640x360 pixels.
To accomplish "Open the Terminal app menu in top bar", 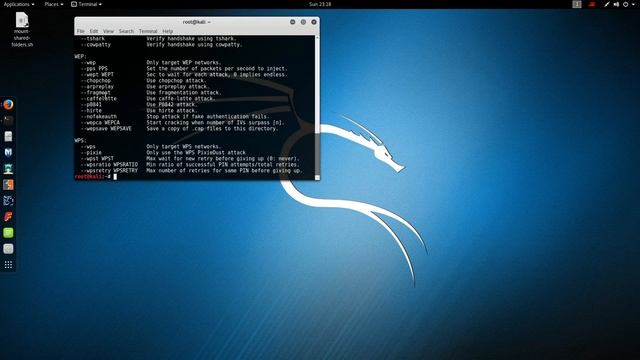I will [x=87, y=4].
